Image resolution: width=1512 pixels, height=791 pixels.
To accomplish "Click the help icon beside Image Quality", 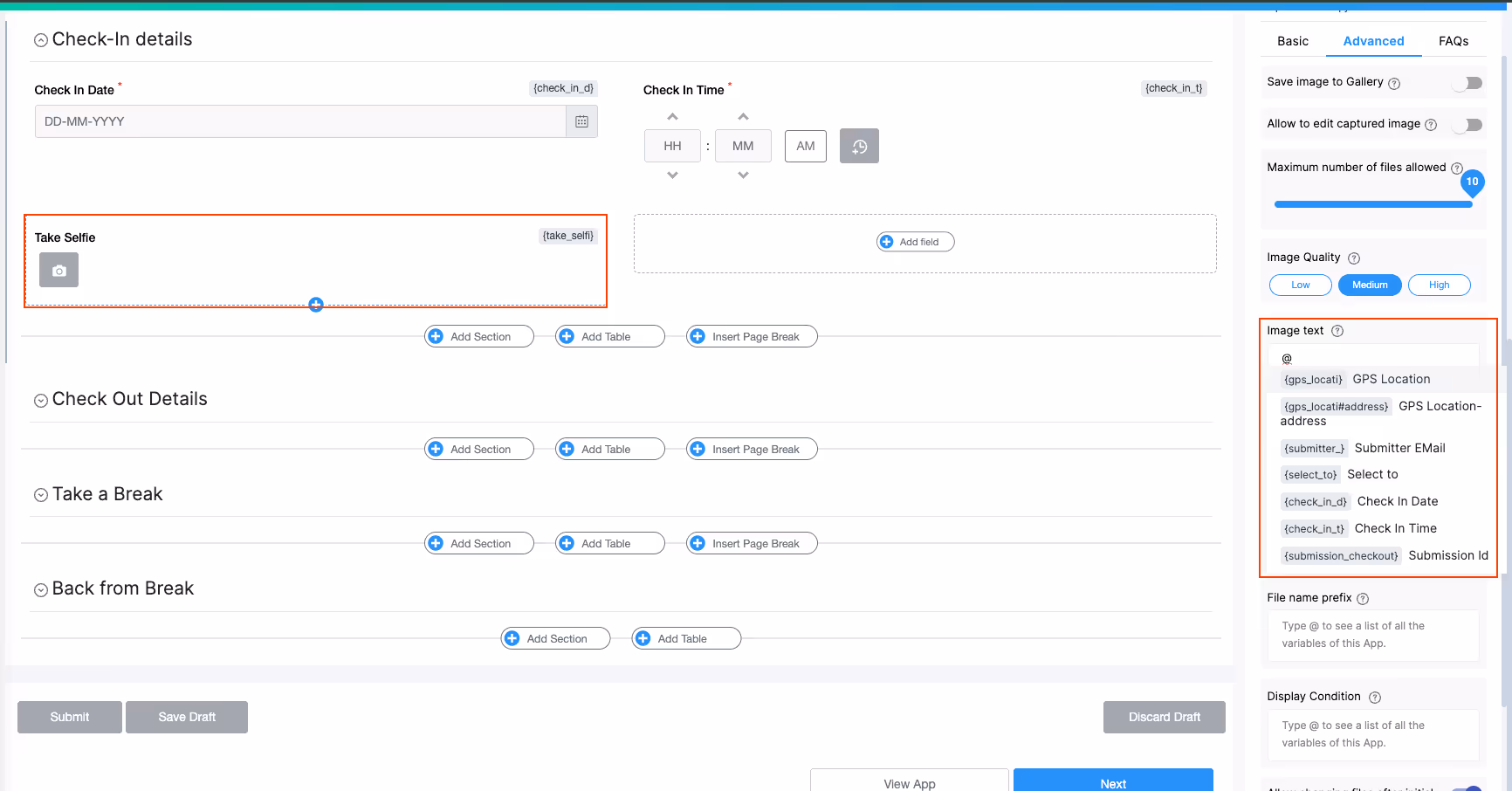I will pos(1354,258).
